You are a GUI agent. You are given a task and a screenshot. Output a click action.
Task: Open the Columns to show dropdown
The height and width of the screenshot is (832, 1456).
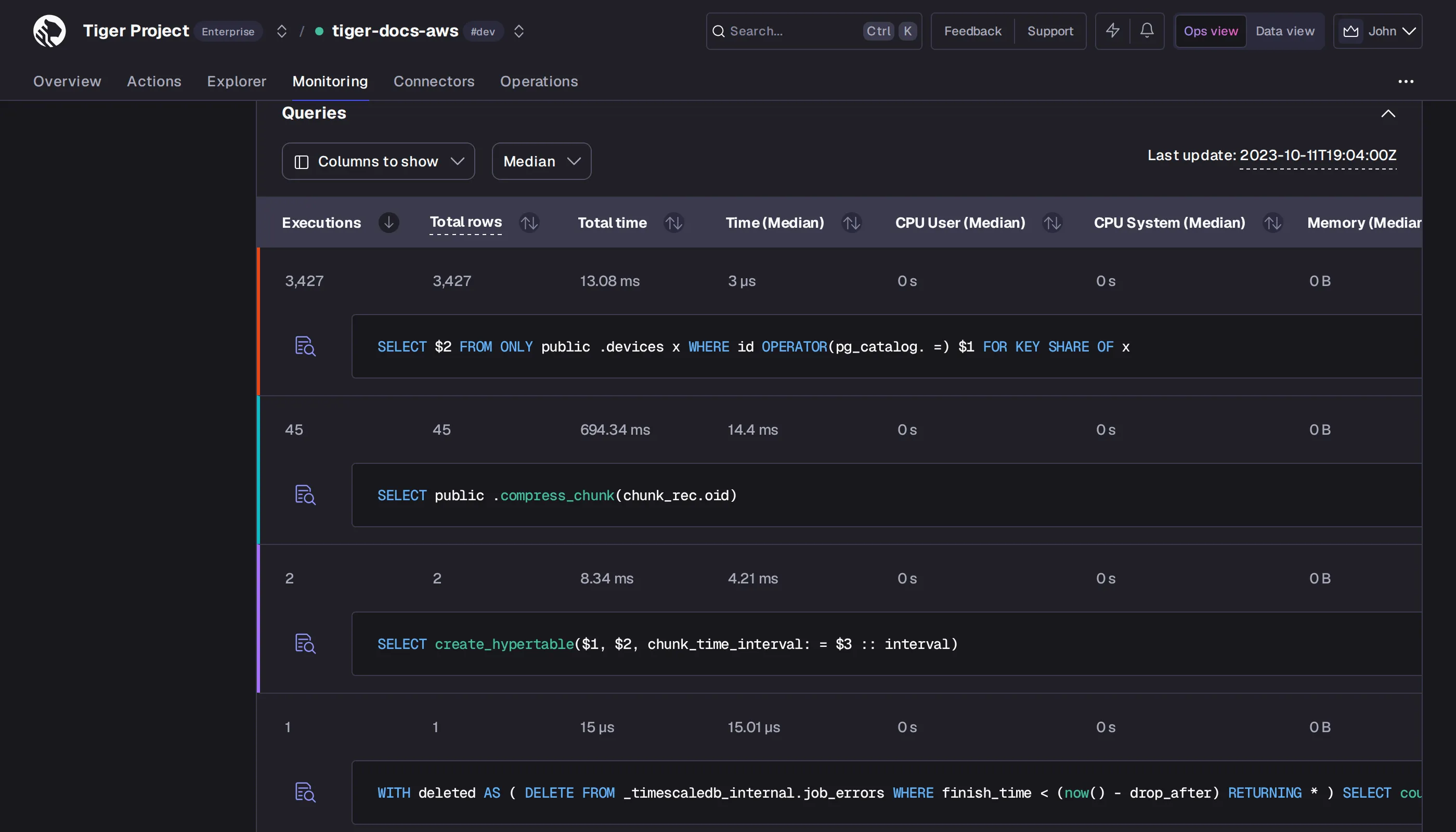pyautogui.click(x=378, y=161)
